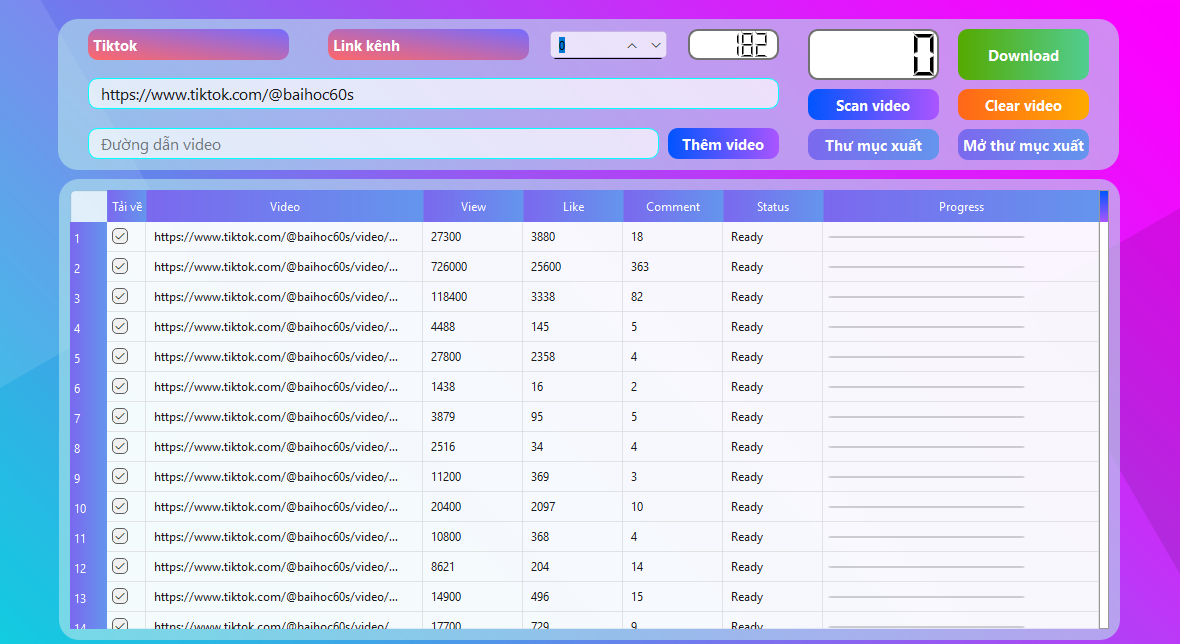Click the Thêm video button
This screenshot has width=1180, height=644.
[x=723, y=144]
